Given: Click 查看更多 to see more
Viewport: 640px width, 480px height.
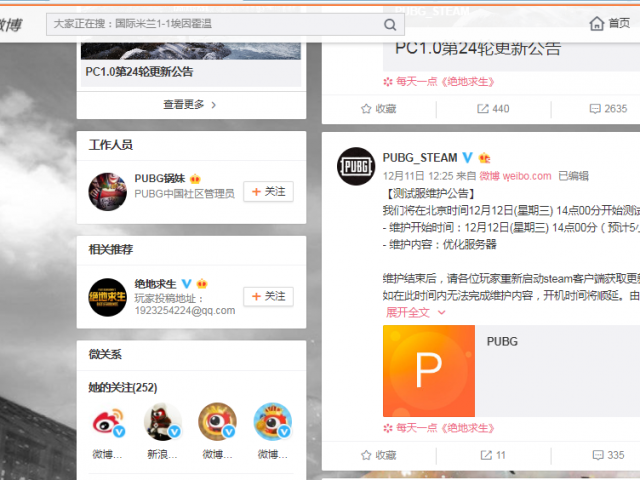Looking at the screenshot, I should pos(190,105).
